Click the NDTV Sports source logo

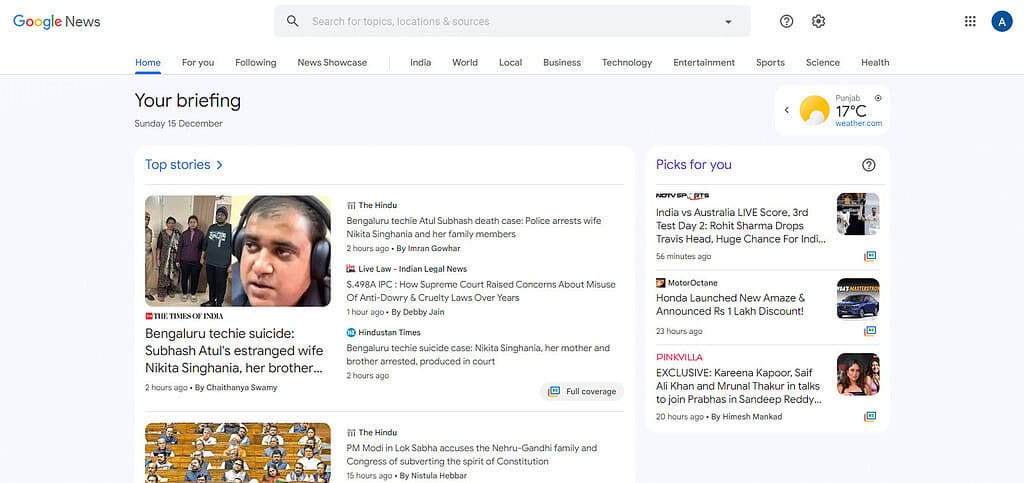point(682,196)
